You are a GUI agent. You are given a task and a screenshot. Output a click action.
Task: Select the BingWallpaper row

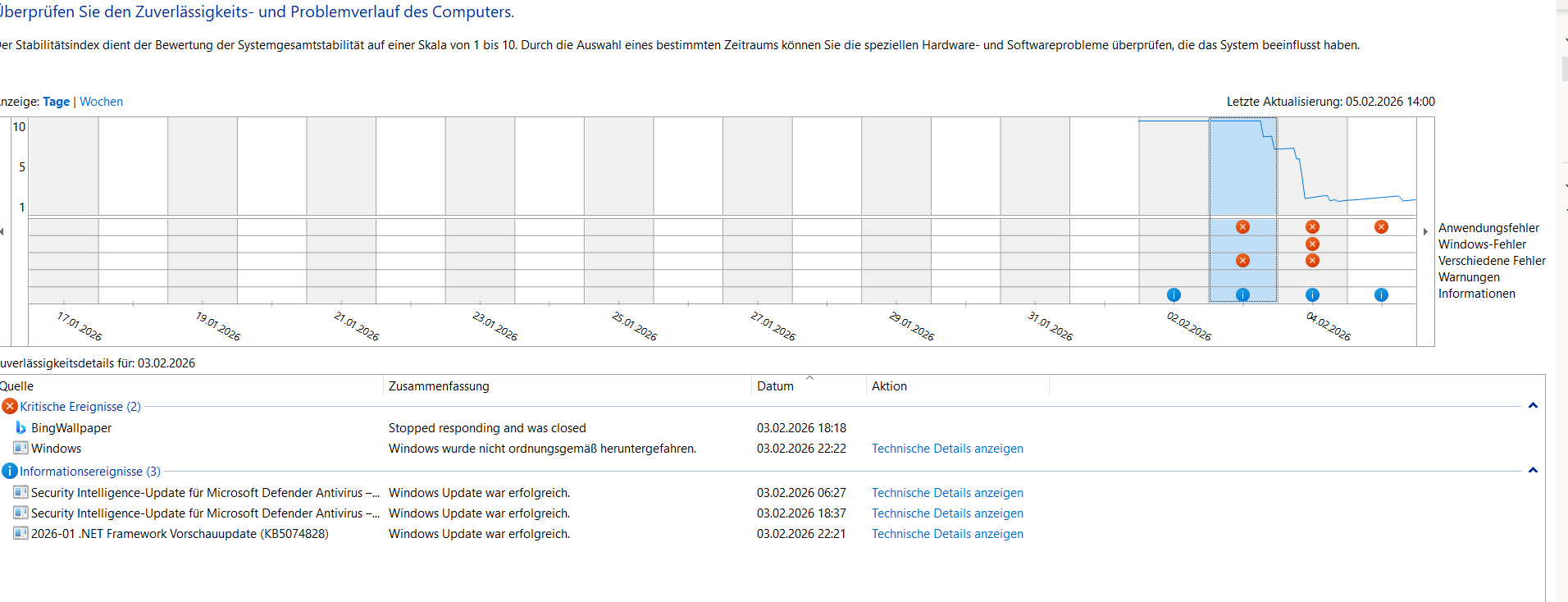pos(771,428)
